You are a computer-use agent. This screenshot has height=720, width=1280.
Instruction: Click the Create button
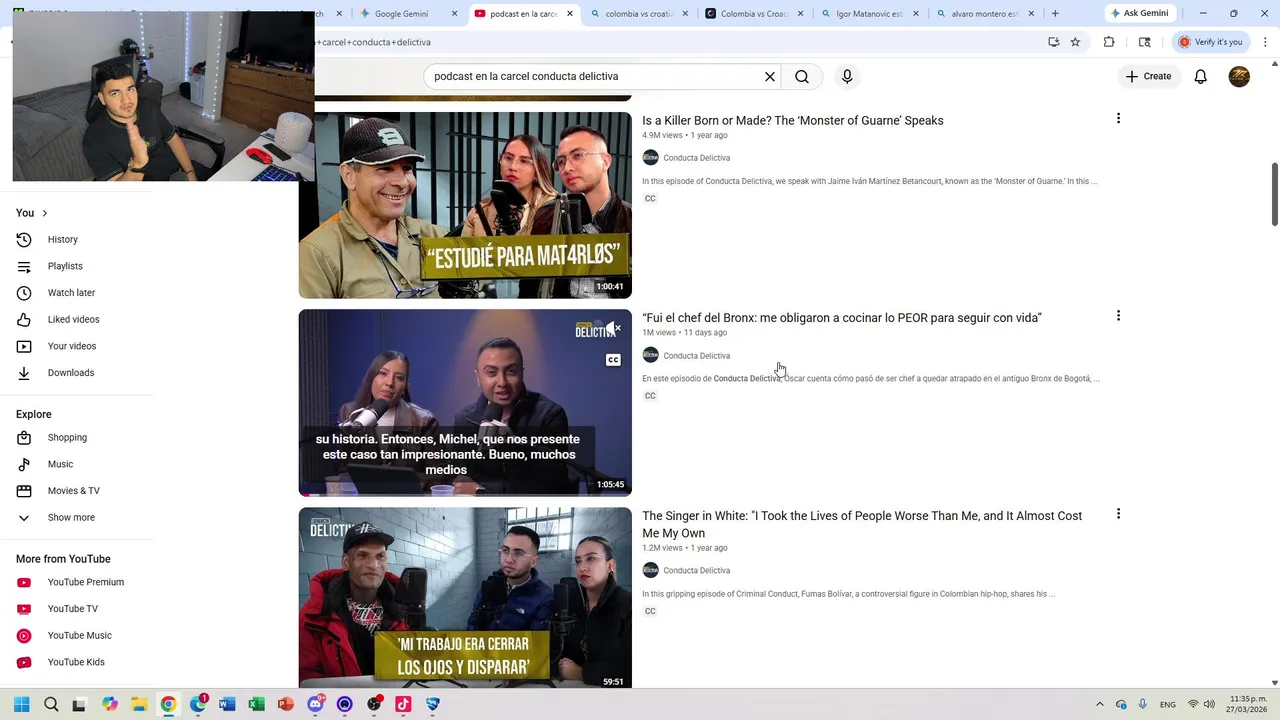(1148, 76)
